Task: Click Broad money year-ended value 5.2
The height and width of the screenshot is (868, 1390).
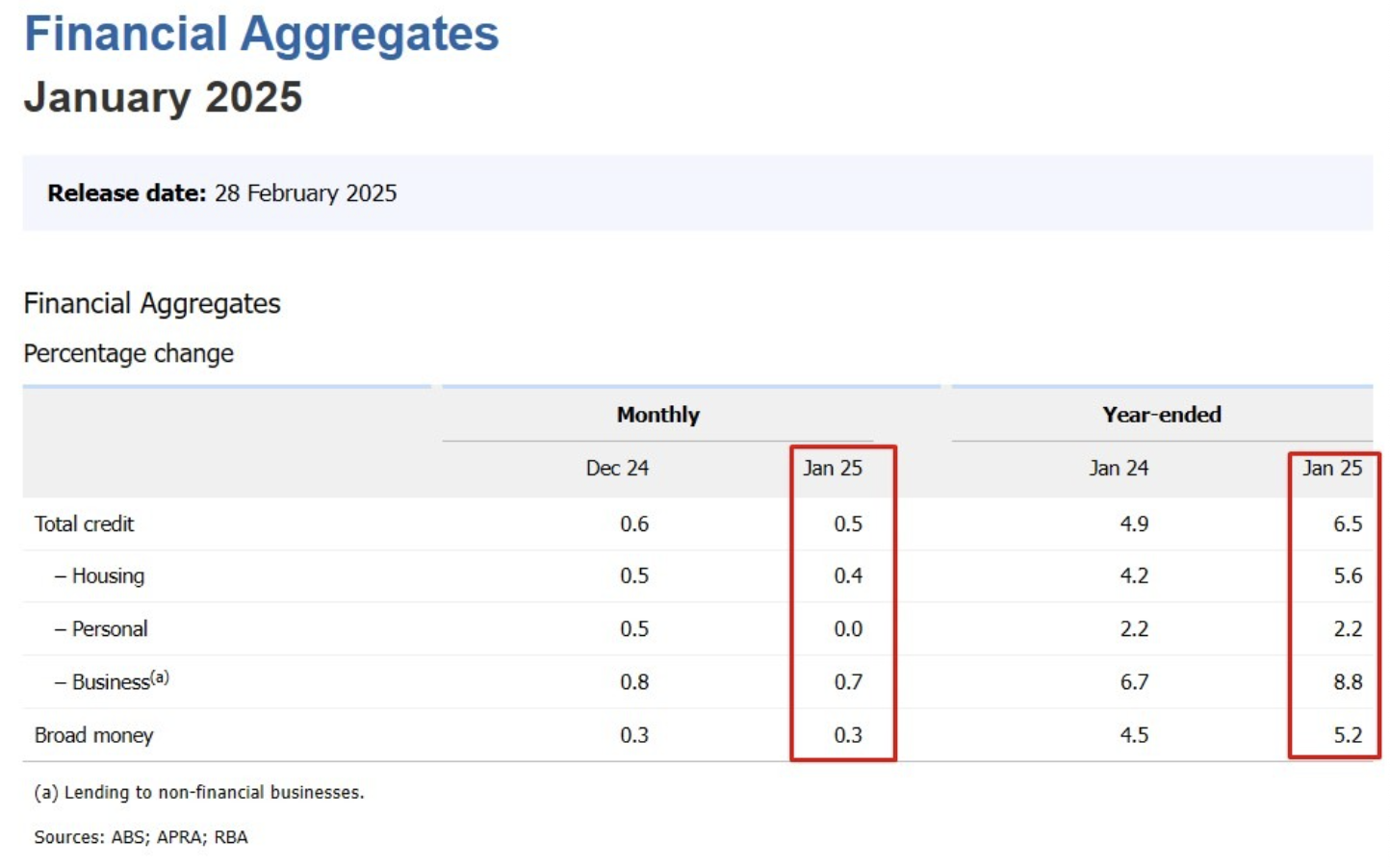Action: point(1348,734)
